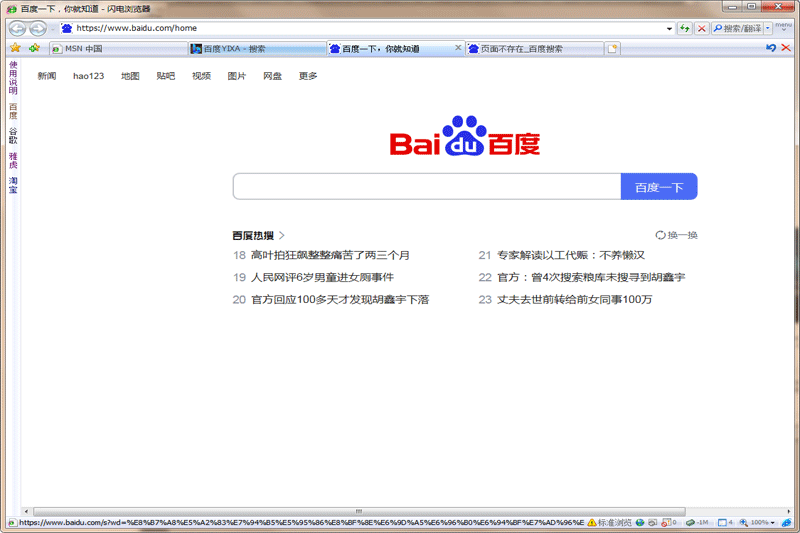Viewport: 800px width, 533px height.
Task: Add page to favorites with green plus star
Action: pyautogui.click(x=34, y=48)
